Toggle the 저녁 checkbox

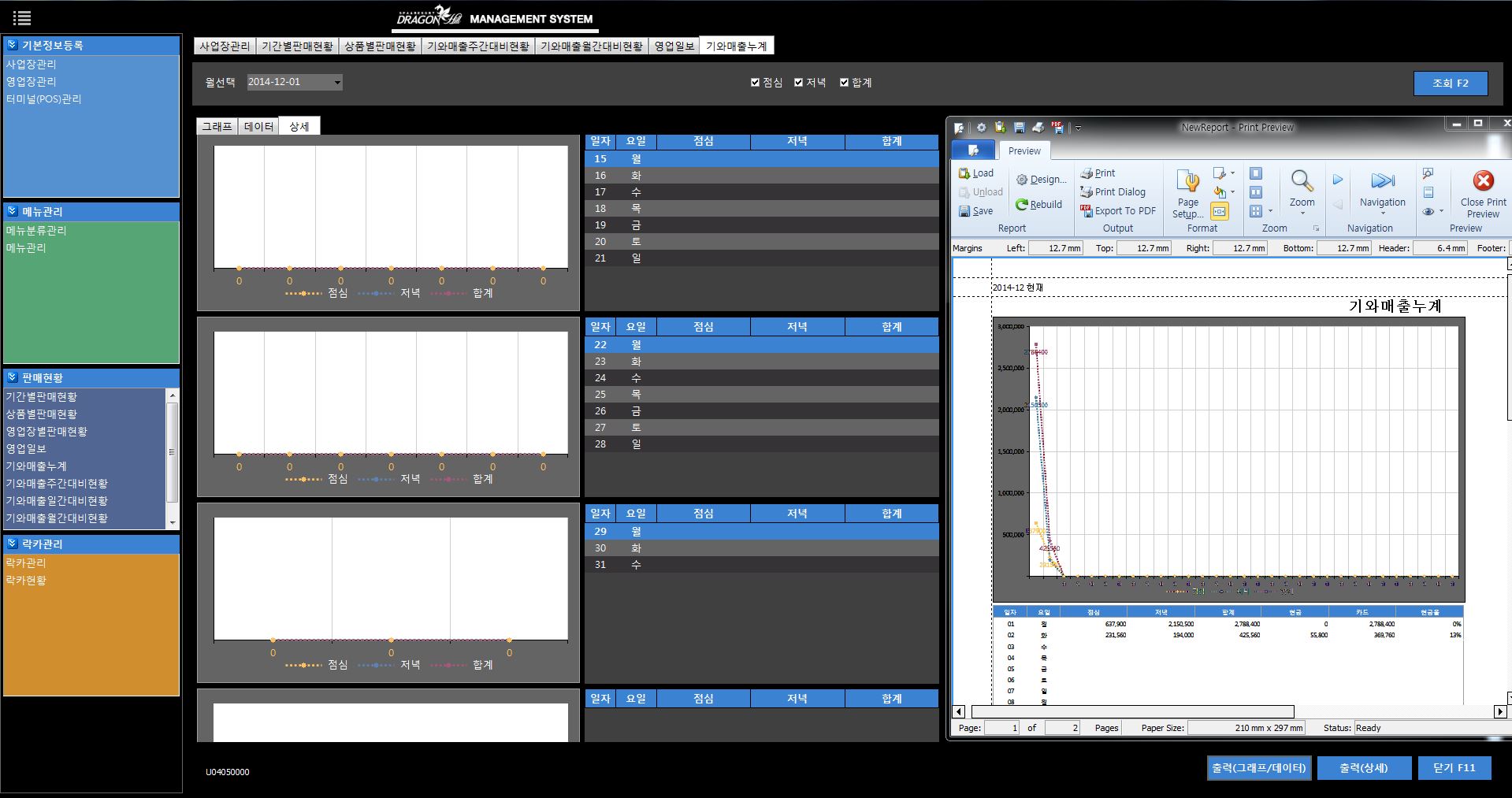798,83
